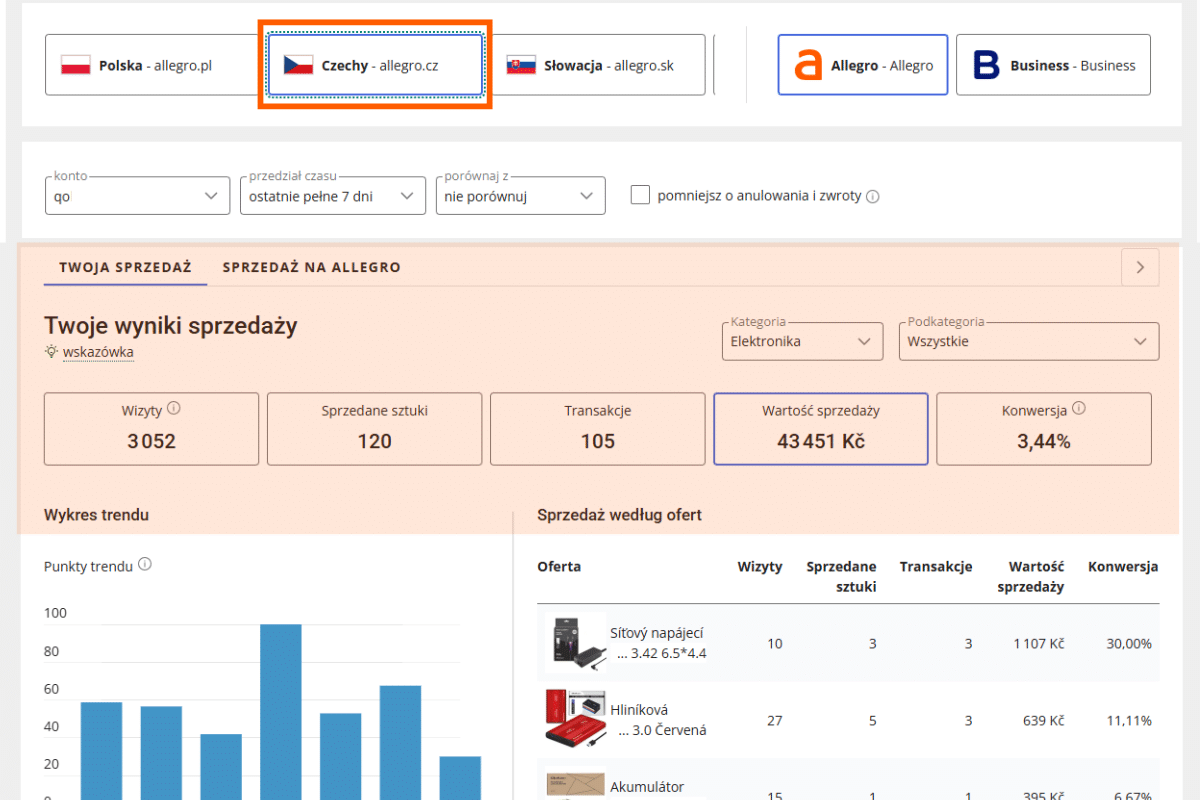Image resolution: width=1200 pixels, height=800 pixels.
Task: Click the blue Business B logo
Action: coord(986,65)
